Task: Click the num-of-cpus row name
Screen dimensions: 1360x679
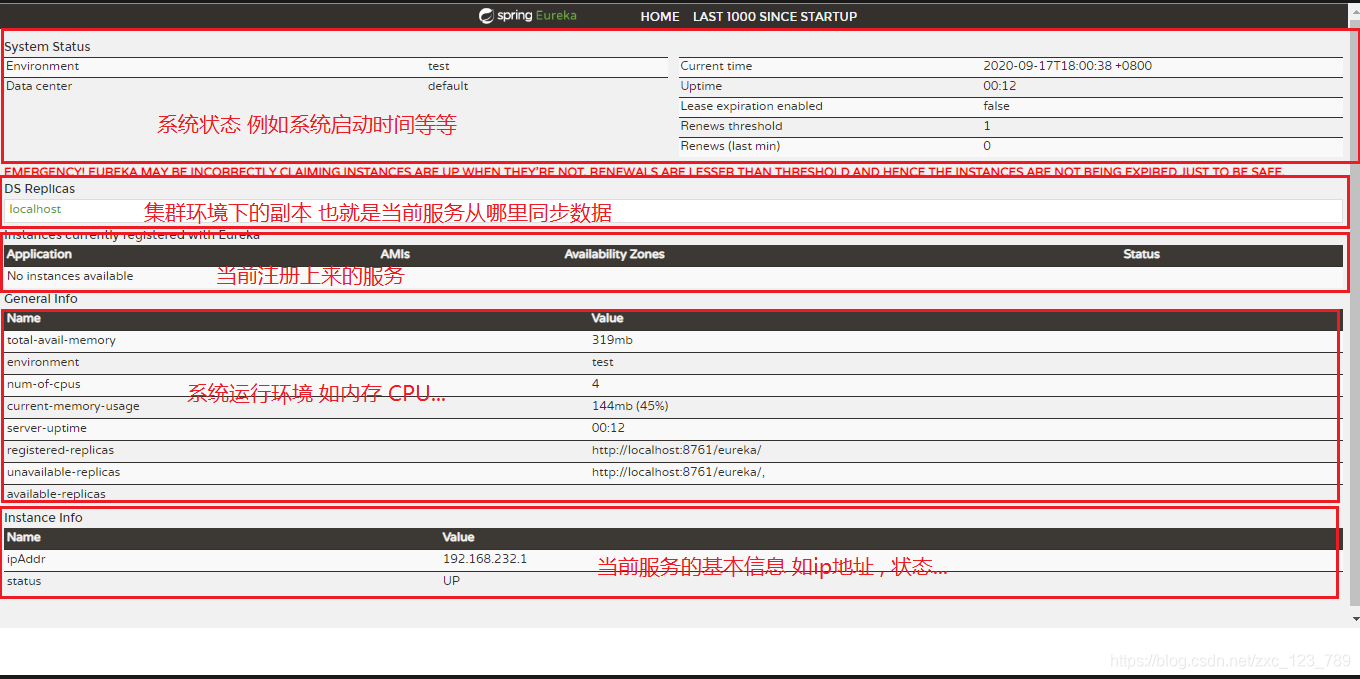Action: 44,384
